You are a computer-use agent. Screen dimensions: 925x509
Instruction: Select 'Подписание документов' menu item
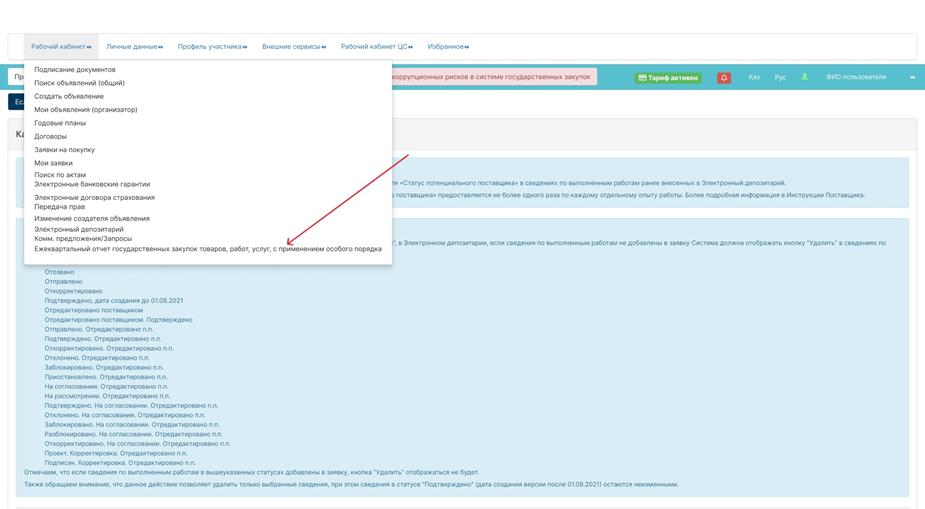click(75, 70)
